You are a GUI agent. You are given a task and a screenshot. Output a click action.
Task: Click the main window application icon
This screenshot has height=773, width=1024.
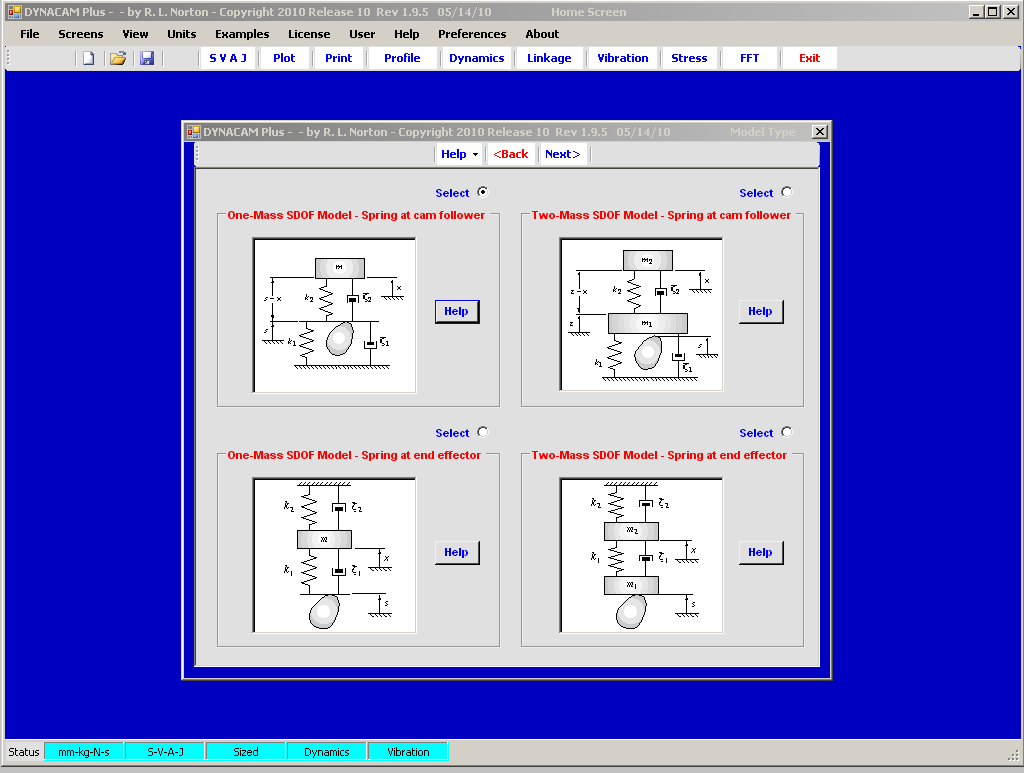click(14, 12)
